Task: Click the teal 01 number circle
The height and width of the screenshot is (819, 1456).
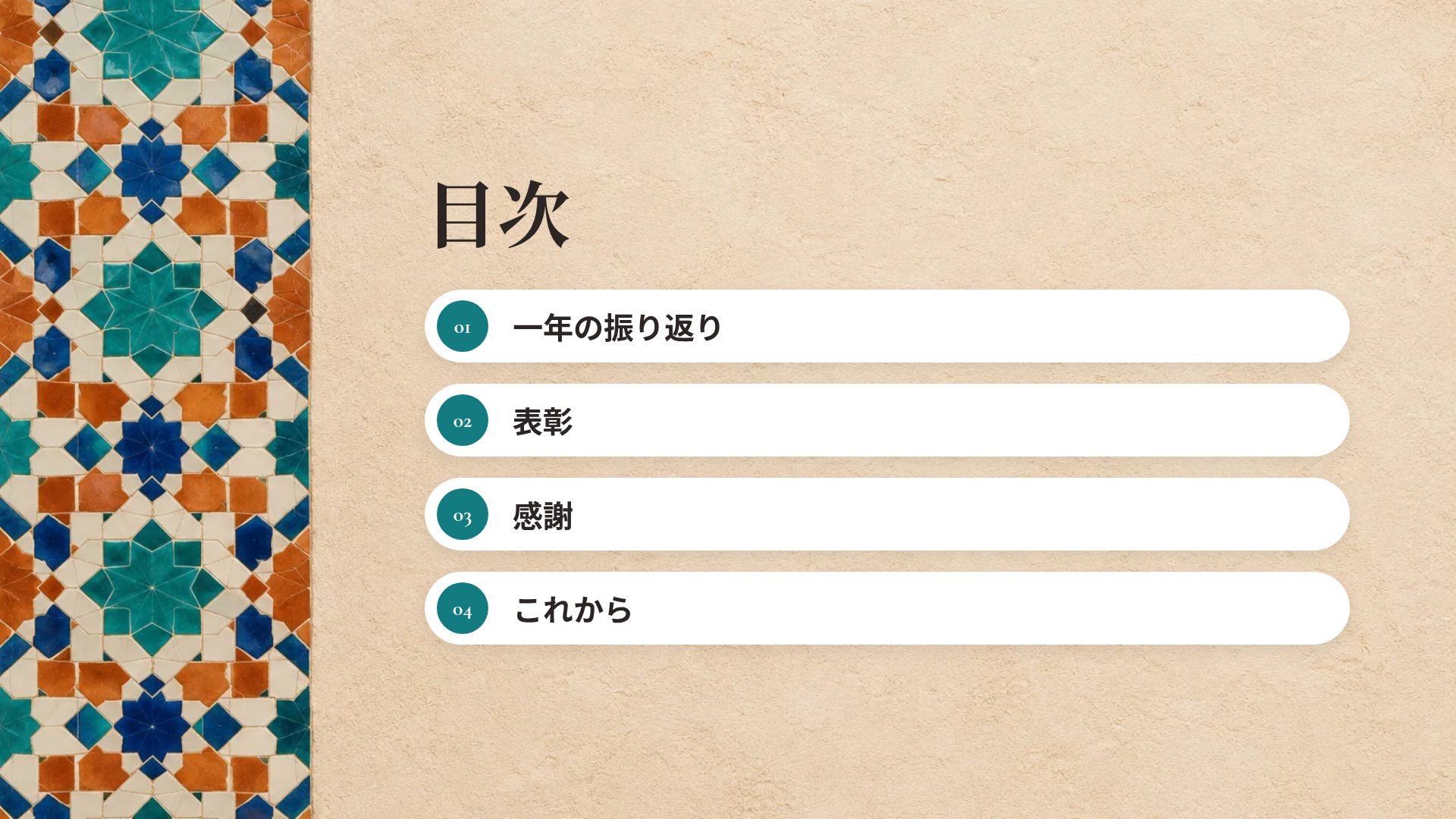Action: pos(462,326)
